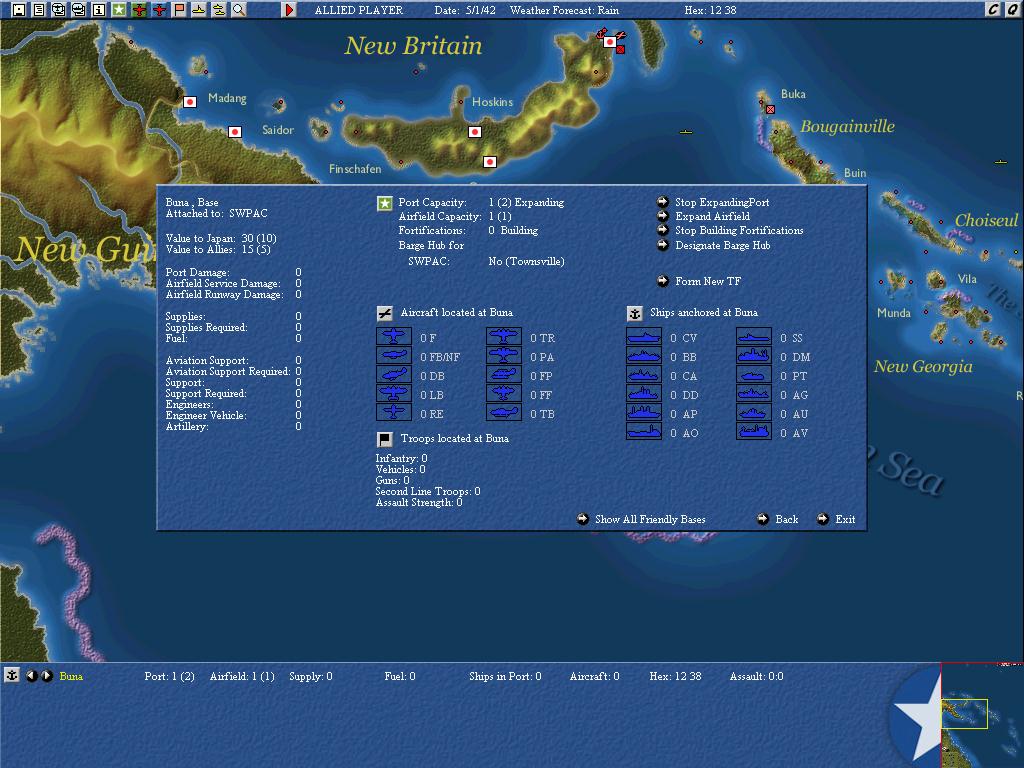The image size is (1024, 768).
Task: Select the cruiser (CA) ship icon
Action: (644, 375)
